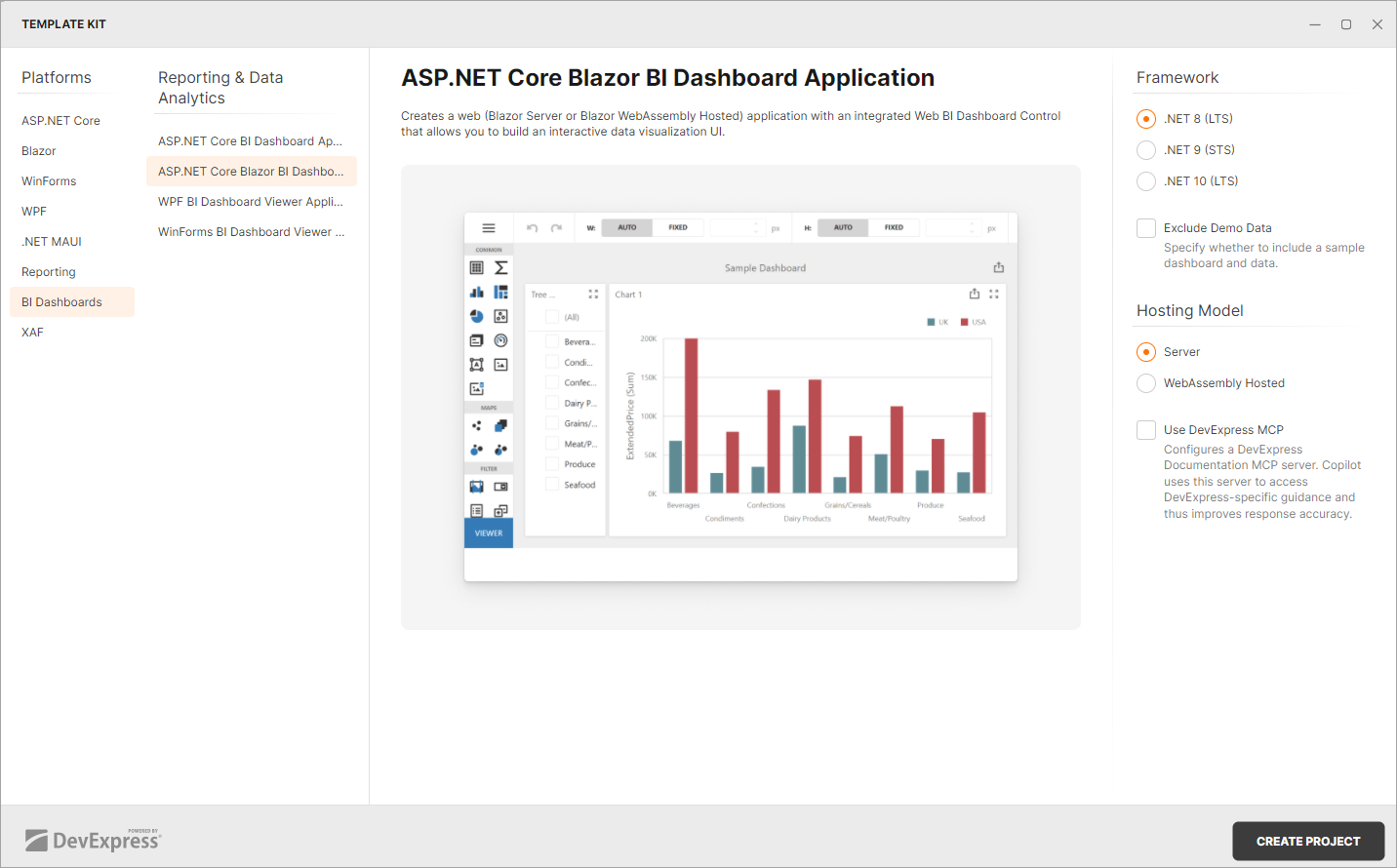Viewport: 1397px width, 868px height.
Task: Click the DevExpress logo at the bottom left
Action: tap(94, 837)
